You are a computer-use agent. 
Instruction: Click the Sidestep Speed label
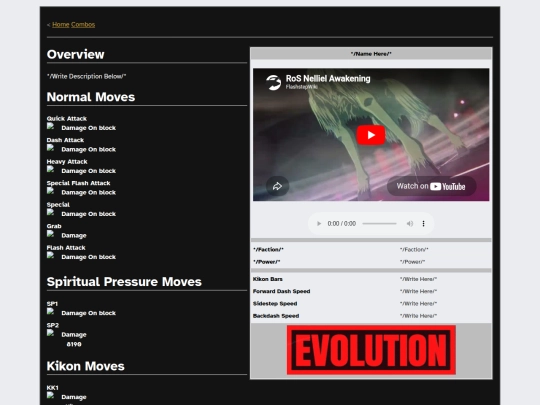(x=275, y=304)
